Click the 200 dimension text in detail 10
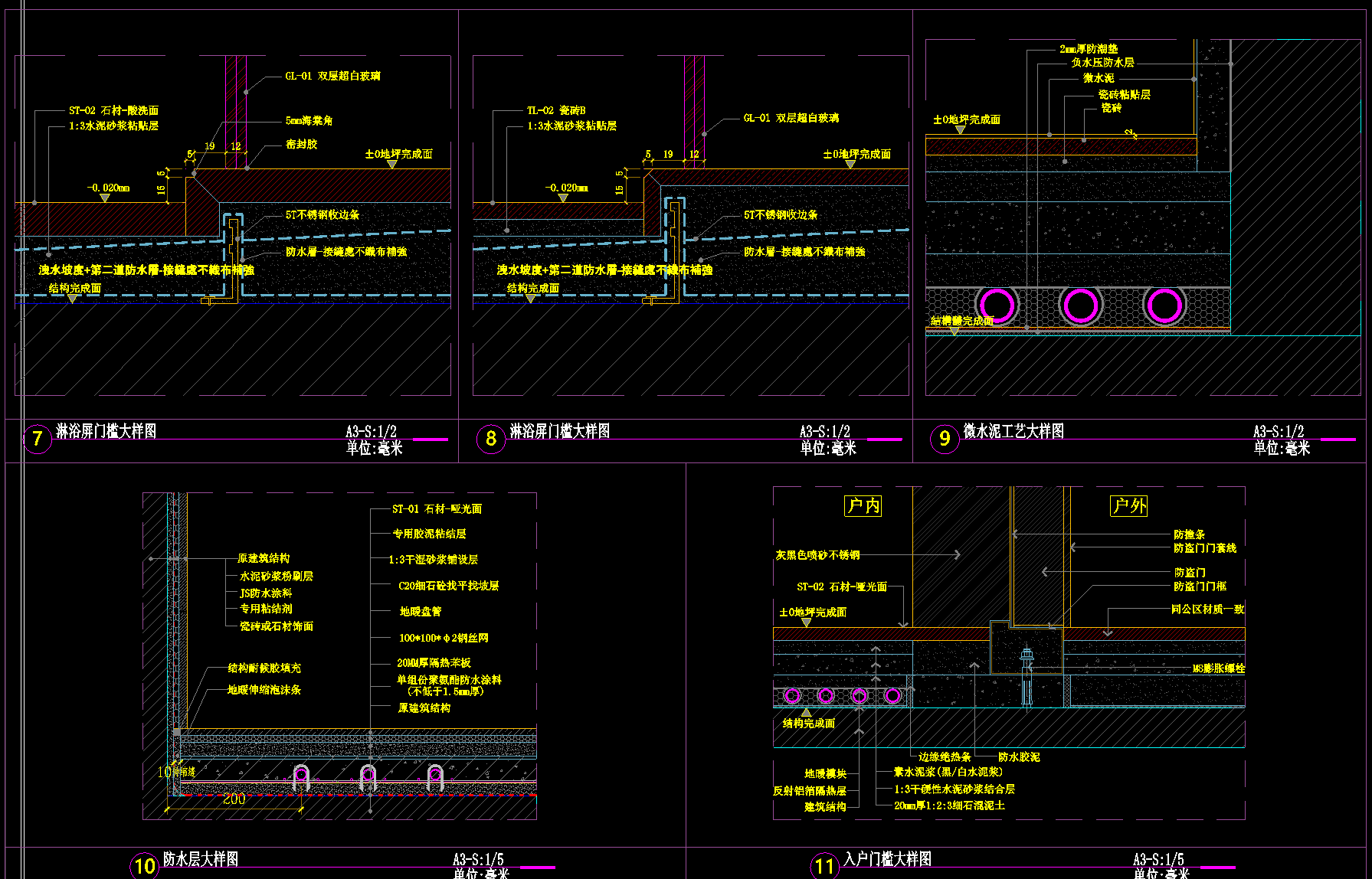The image size is (1372, 879). coord(234,799)
